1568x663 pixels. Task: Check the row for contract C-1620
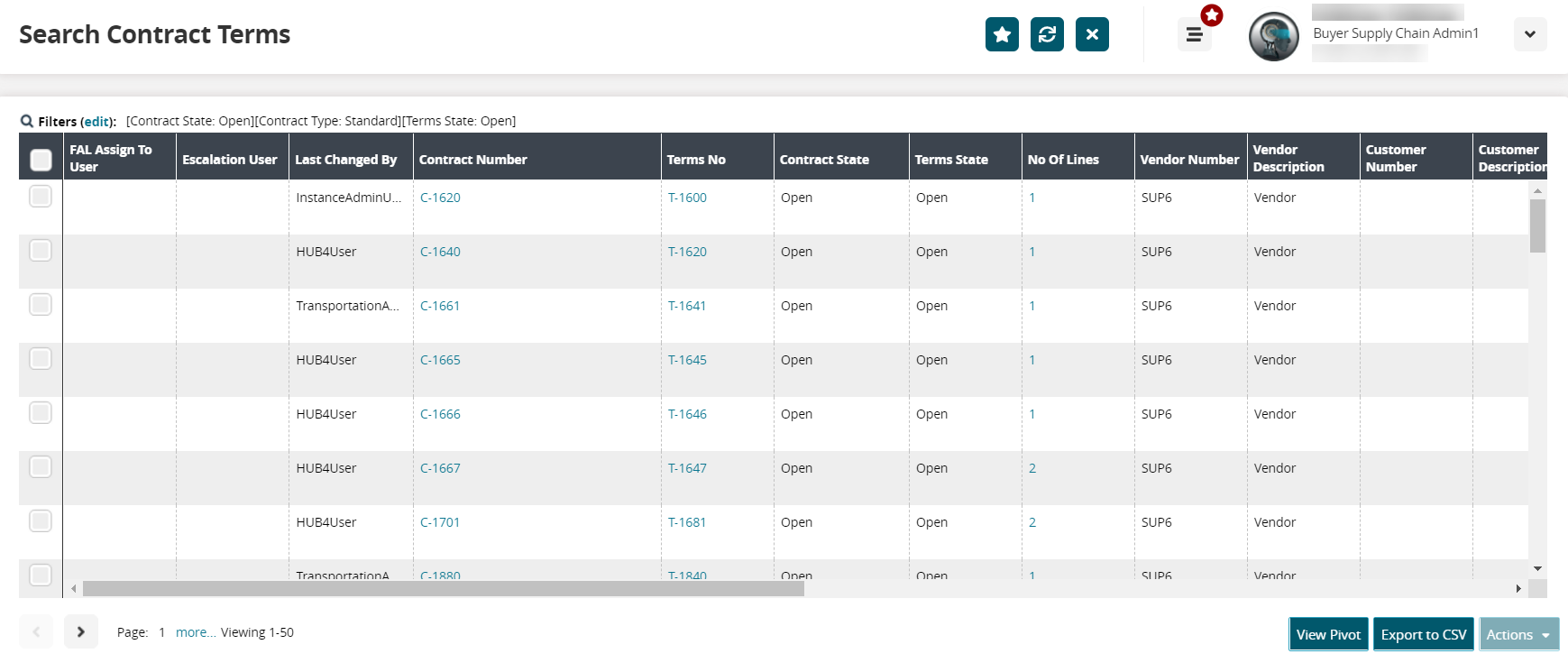41,197
